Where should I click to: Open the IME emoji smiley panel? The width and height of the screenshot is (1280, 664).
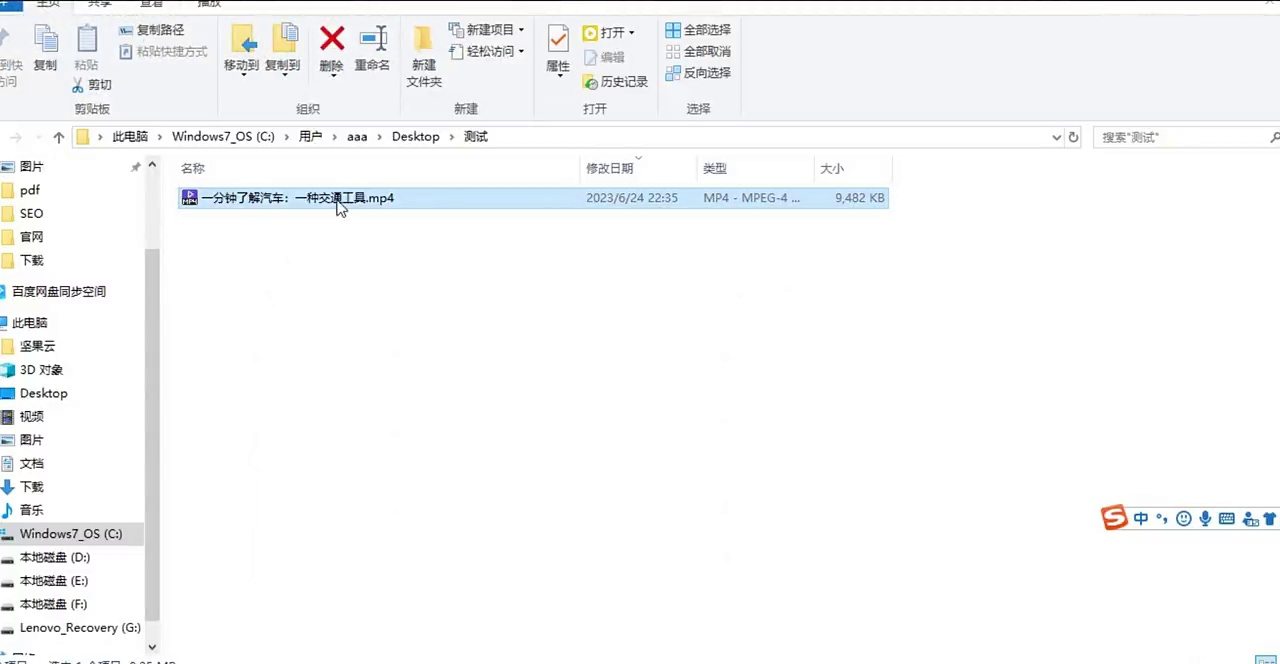pos(1184,519)
